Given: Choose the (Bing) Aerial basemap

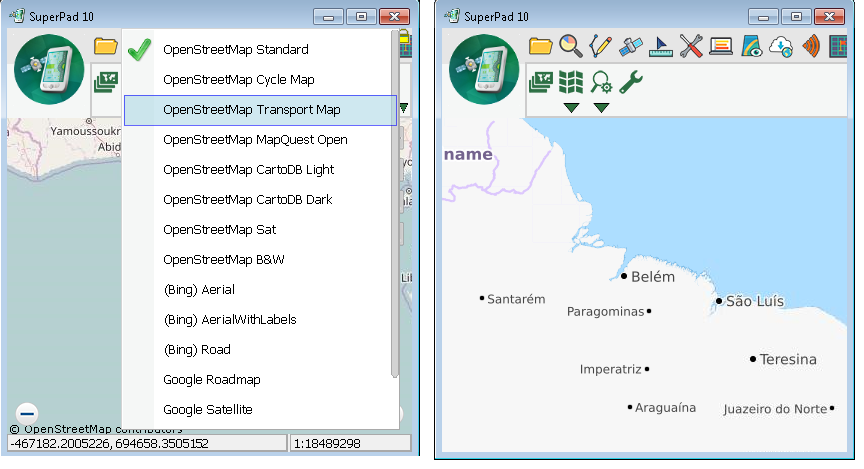Looking at the screenshot, I should tap(260, 290).
